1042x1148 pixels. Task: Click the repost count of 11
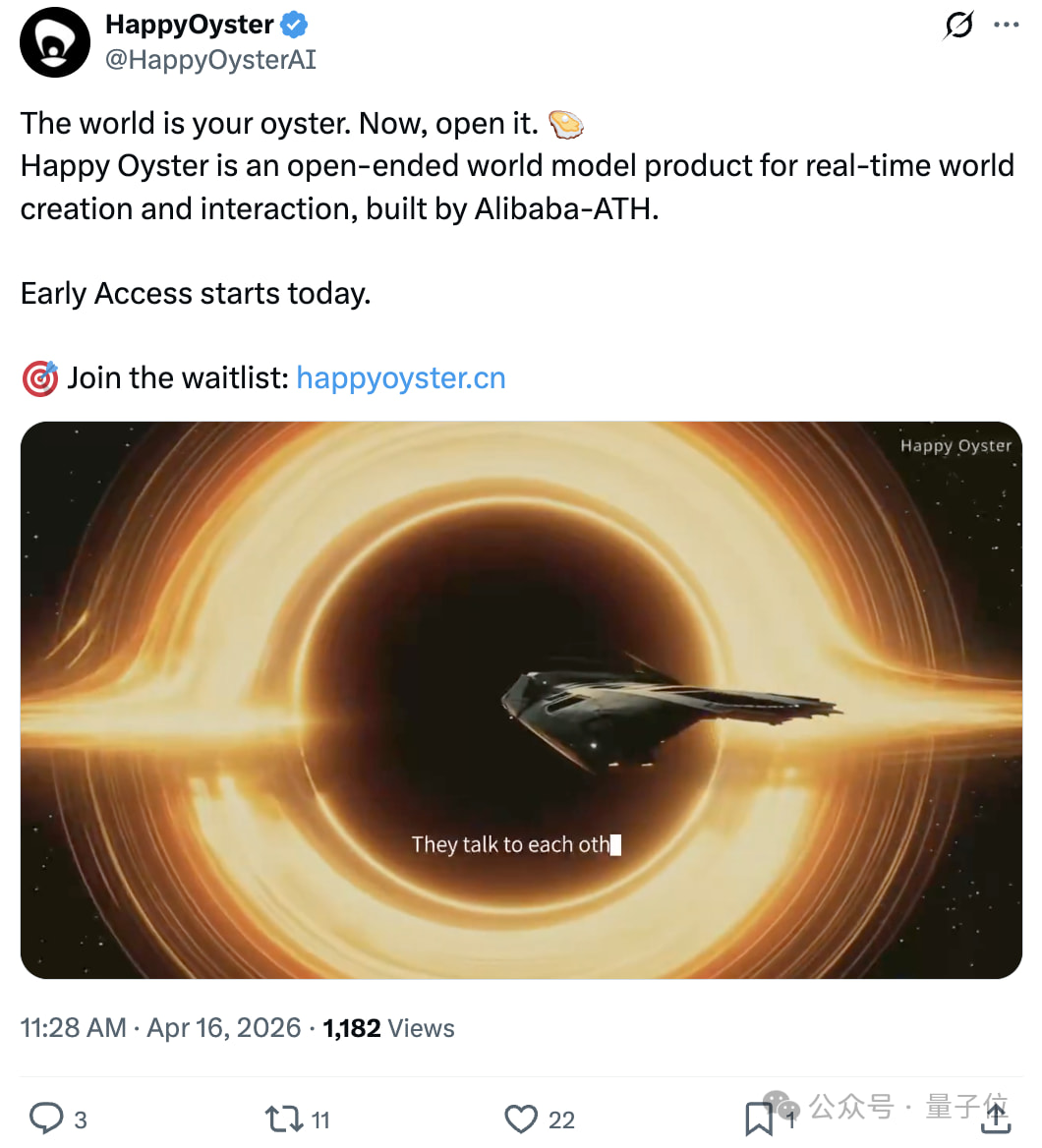(320, 1120)
